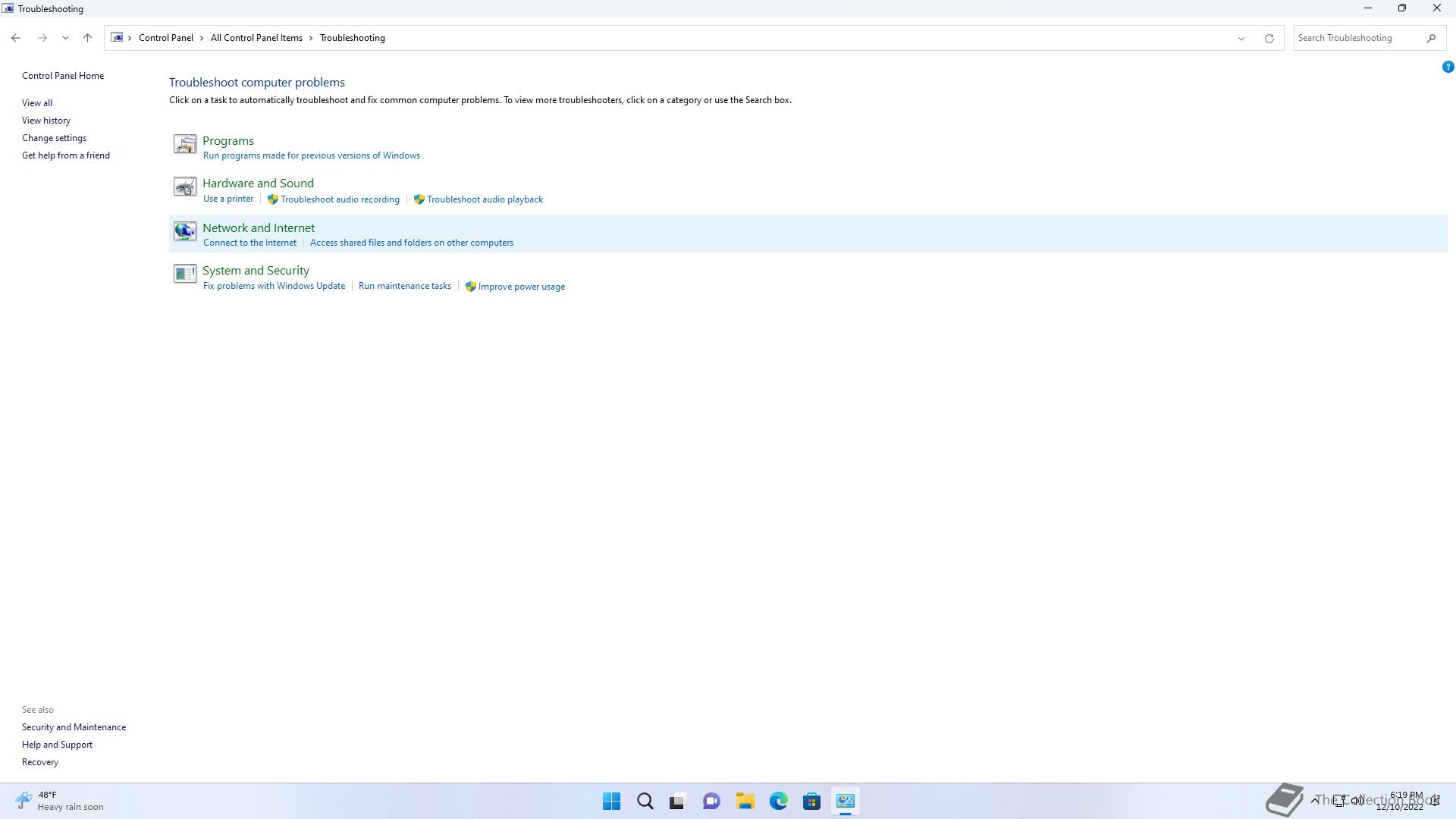Click the System and Security category icon
The image size is (1456, 819).
(x=184, y=273)
